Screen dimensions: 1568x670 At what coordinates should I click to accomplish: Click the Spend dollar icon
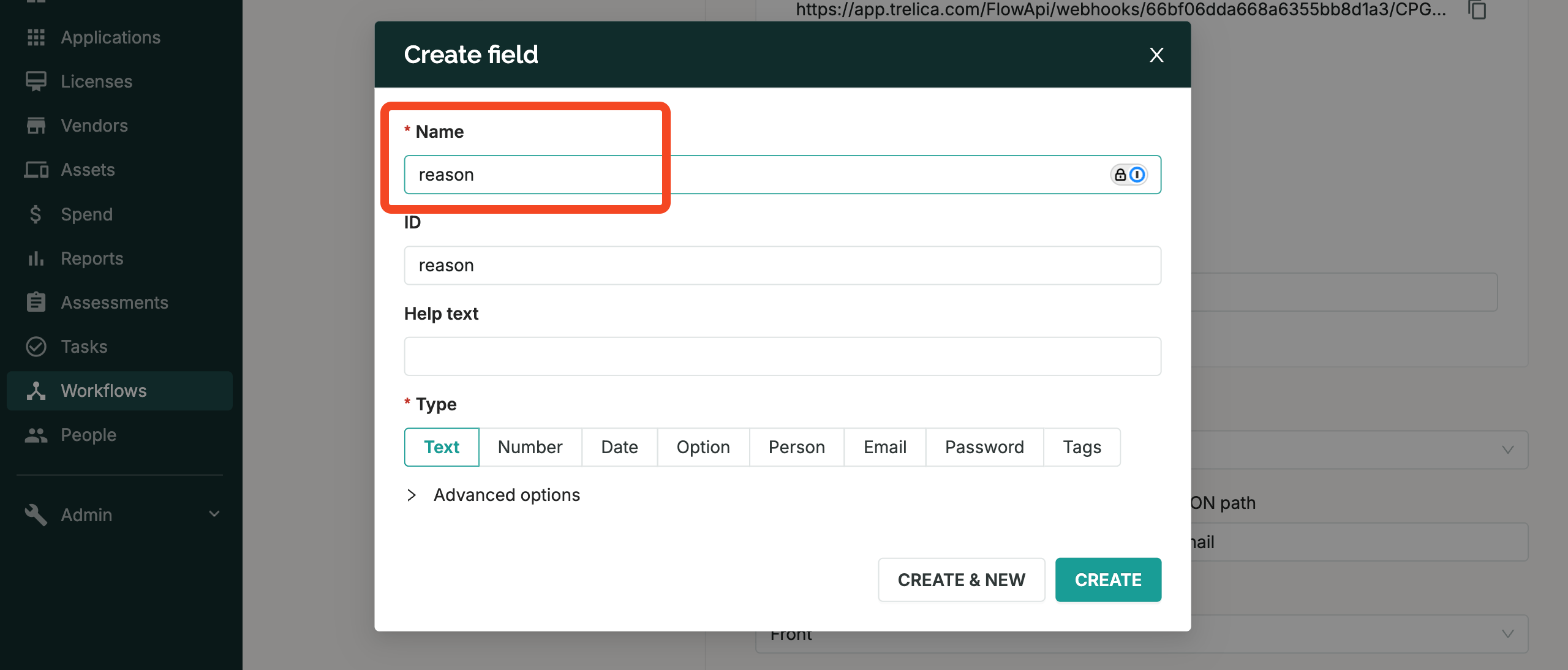(36, 214)
